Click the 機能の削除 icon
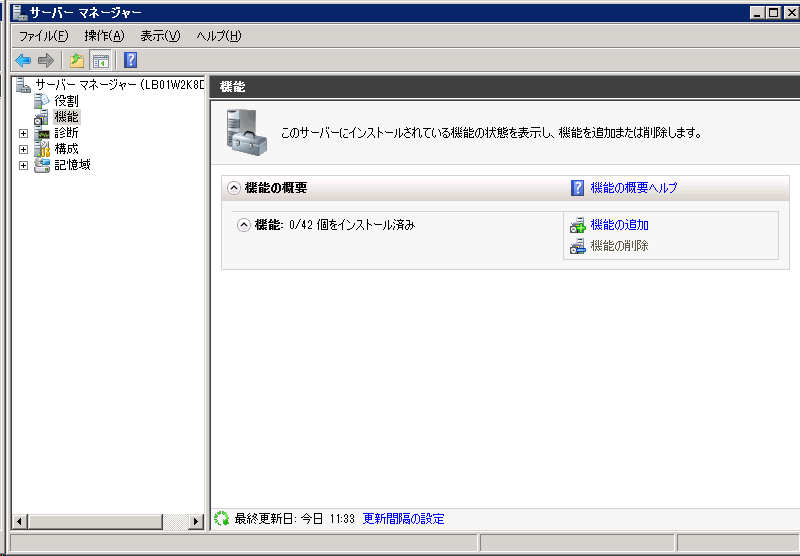Image resolution: width=800 pixels, height=556 pixels. [578, 246]
